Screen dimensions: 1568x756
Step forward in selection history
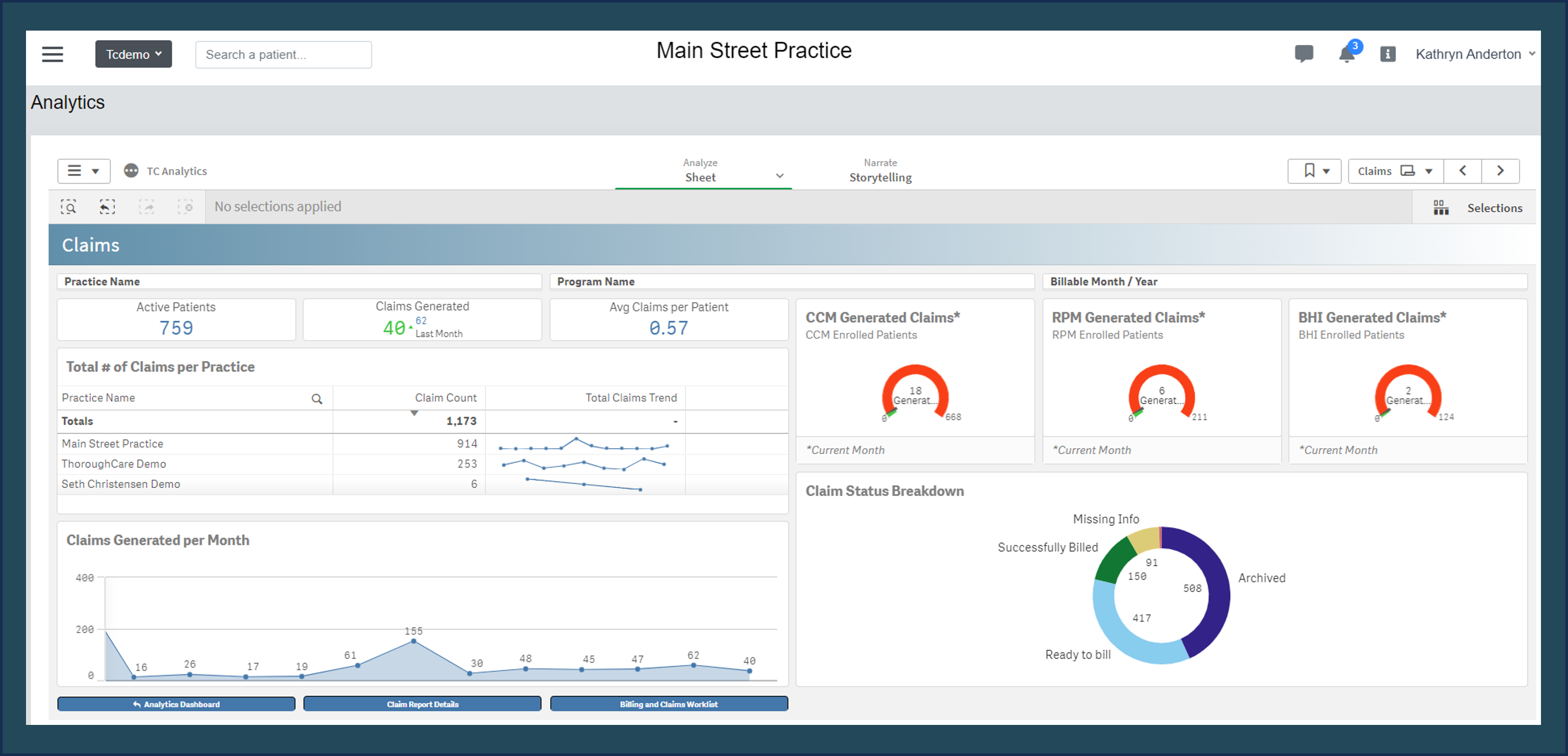pos(146,207)
